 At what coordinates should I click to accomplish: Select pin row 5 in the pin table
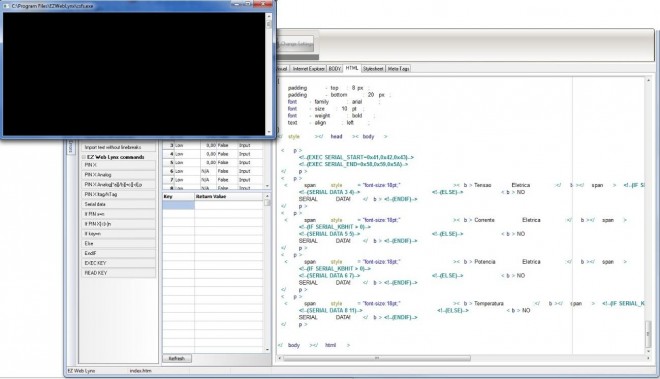pos(213,163)
